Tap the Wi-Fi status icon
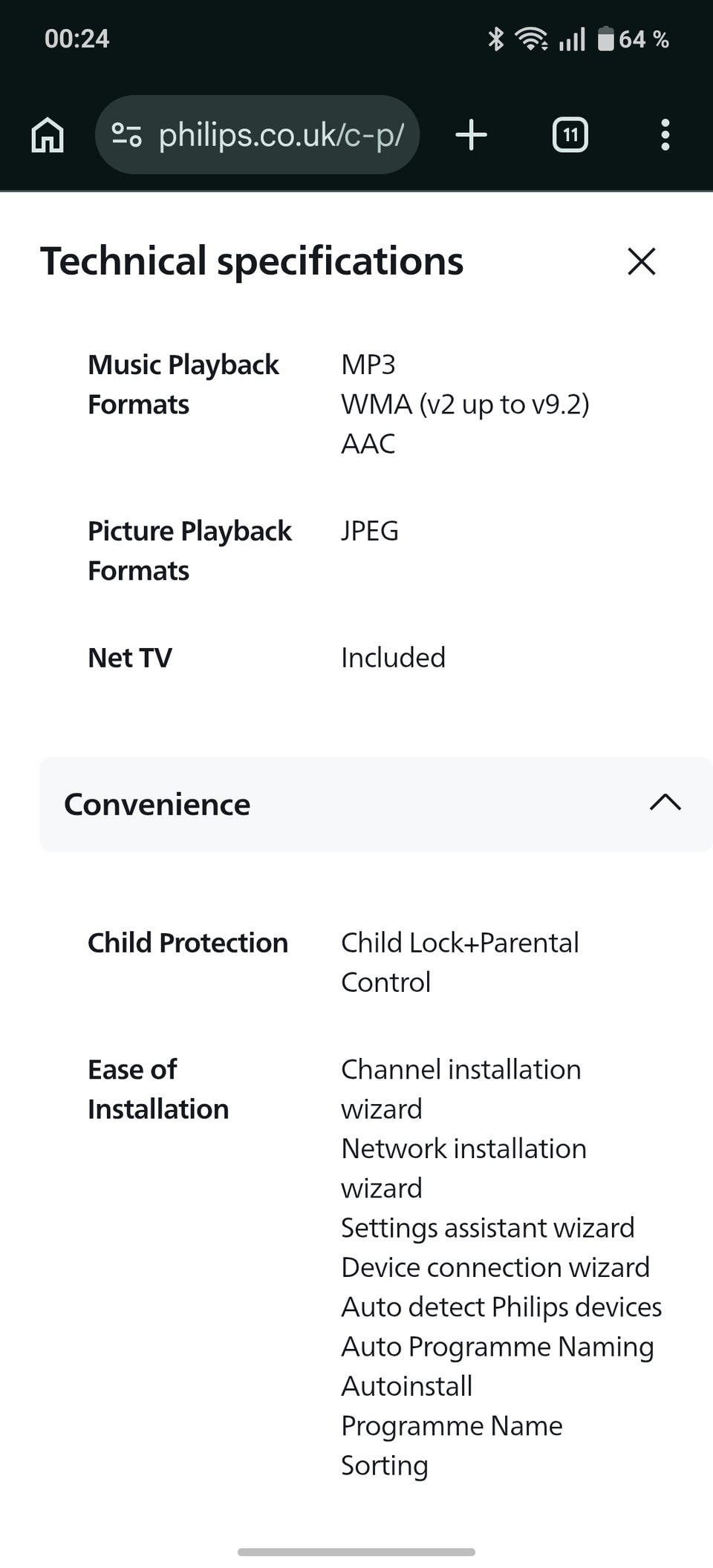Screen dimensions: 713x1568 (x=532, y=39)
